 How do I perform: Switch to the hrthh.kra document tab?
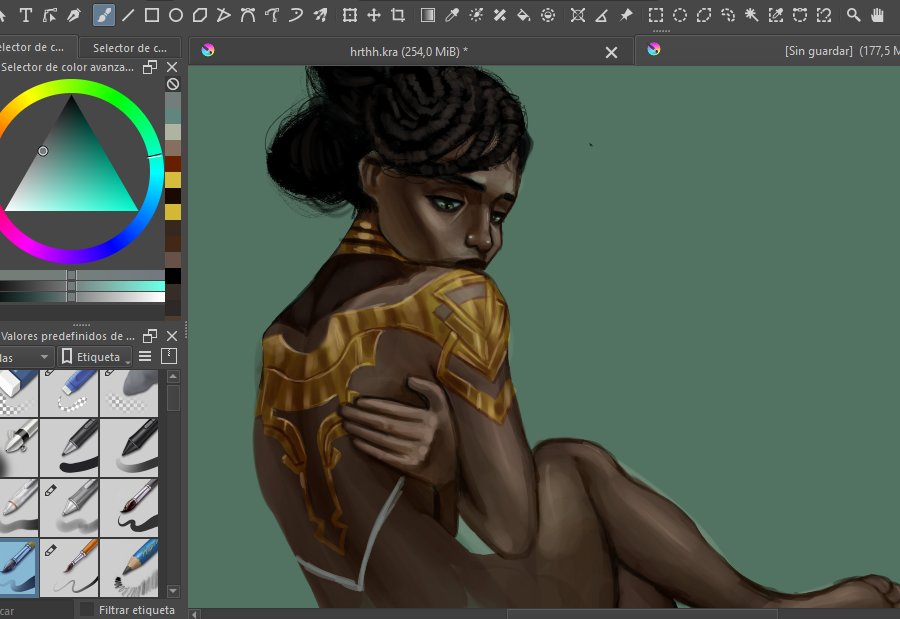point(409,51)
